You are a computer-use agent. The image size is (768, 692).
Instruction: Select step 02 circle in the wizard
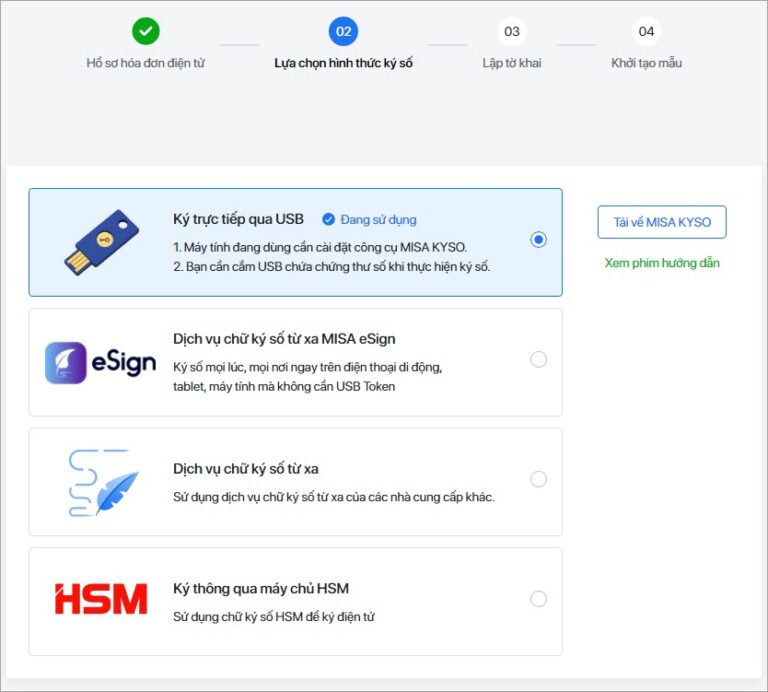click(x=343, y=31)
